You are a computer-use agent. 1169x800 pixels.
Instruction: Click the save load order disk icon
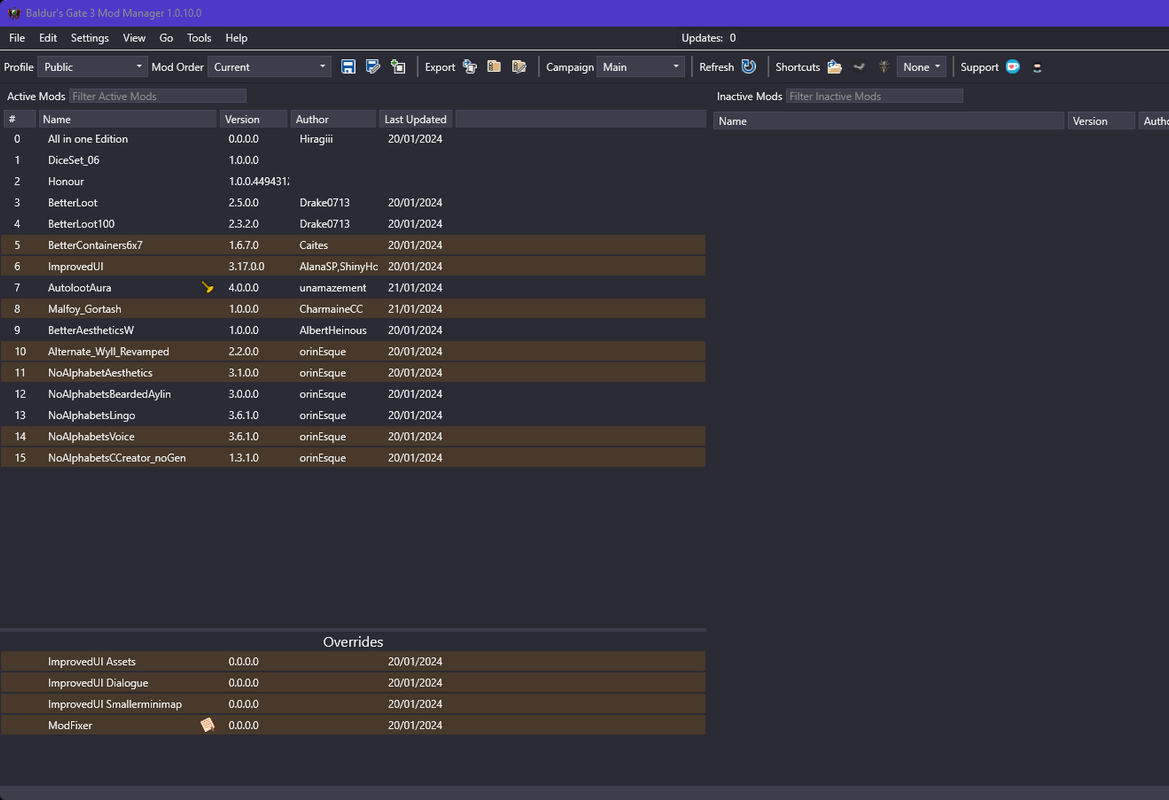tap(348, 67)
